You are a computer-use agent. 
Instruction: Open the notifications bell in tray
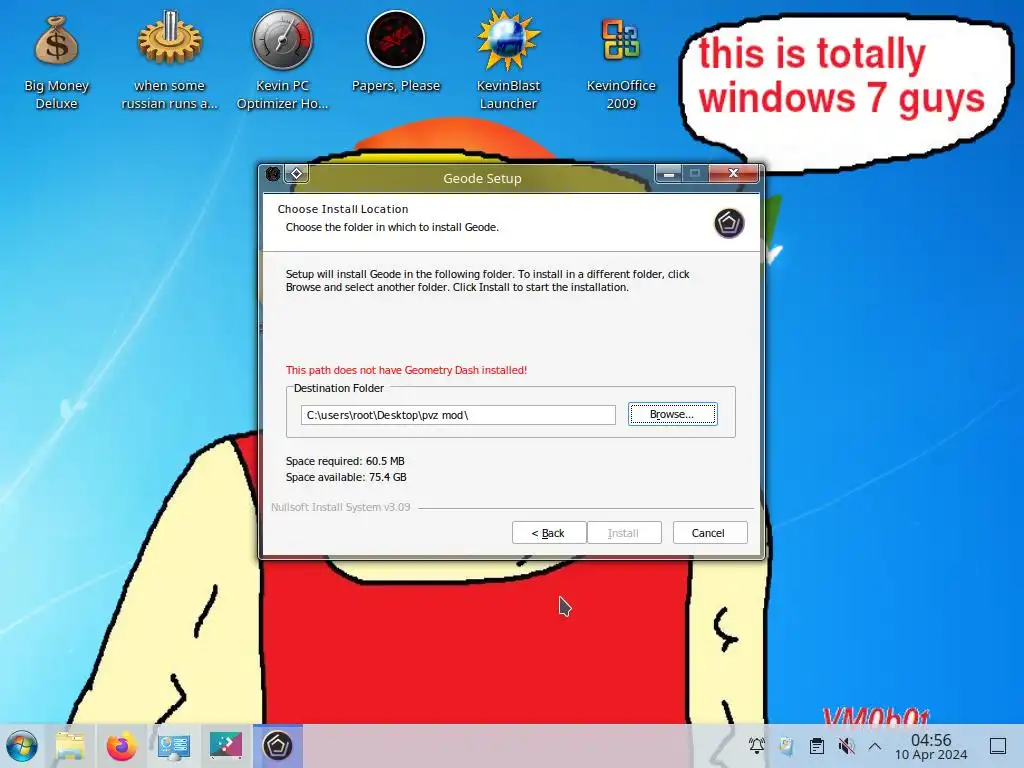pyautogui.click(x=756, y=746)
